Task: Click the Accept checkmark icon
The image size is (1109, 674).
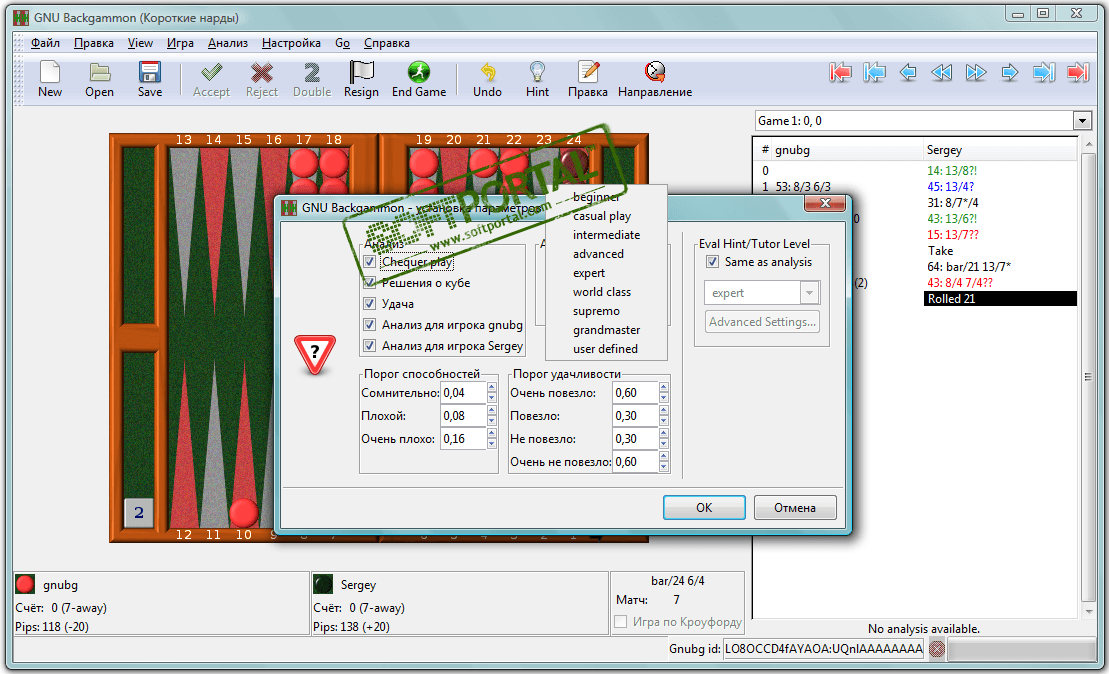Action: pyautogui.click(x=211, y=73)
